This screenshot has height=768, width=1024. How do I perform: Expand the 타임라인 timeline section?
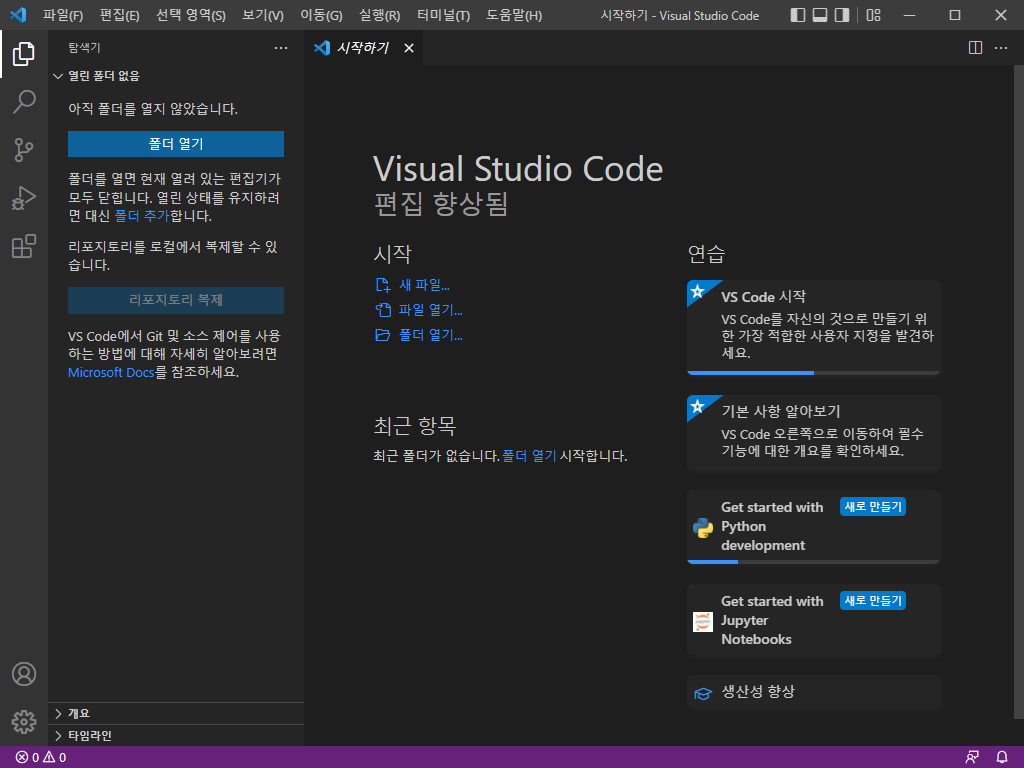[x=176, y=735]
